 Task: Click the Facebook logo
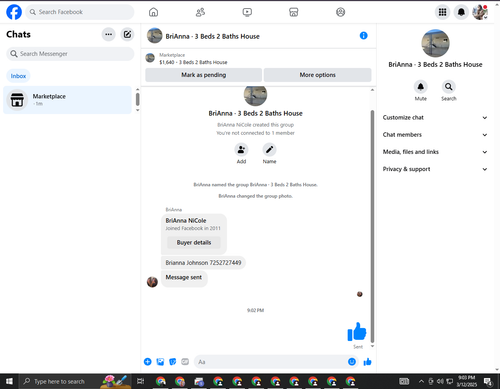pos(14,12)
